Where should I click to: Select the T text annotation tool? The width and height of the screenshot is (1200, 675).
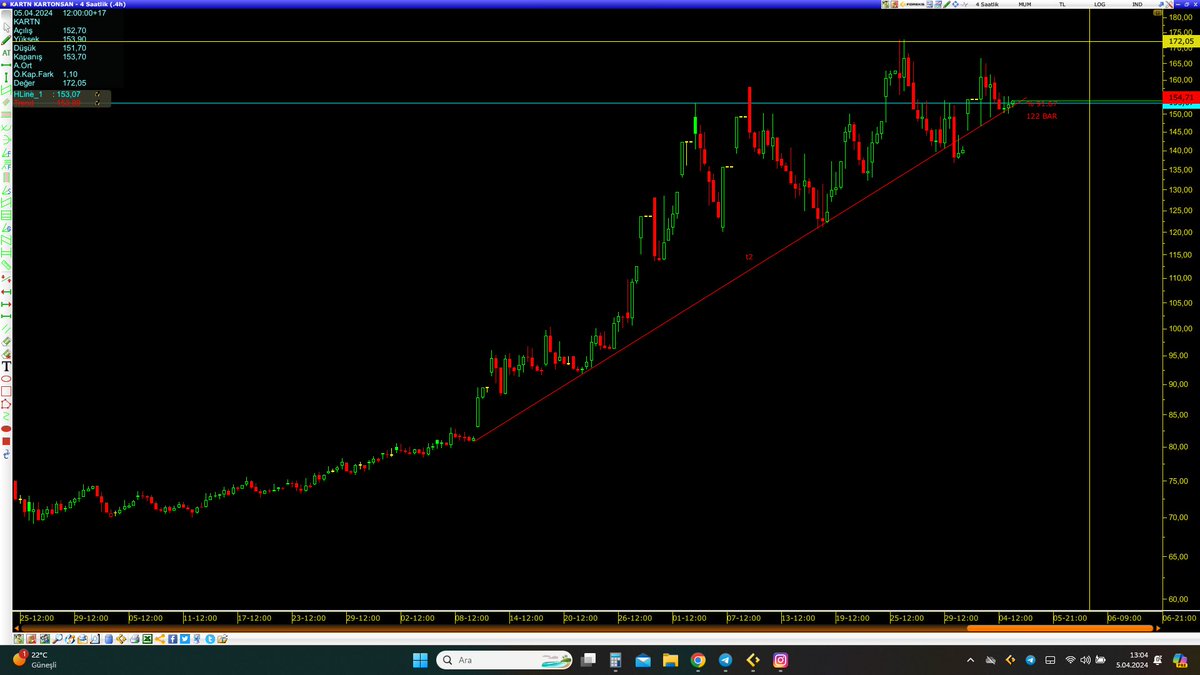6,366
